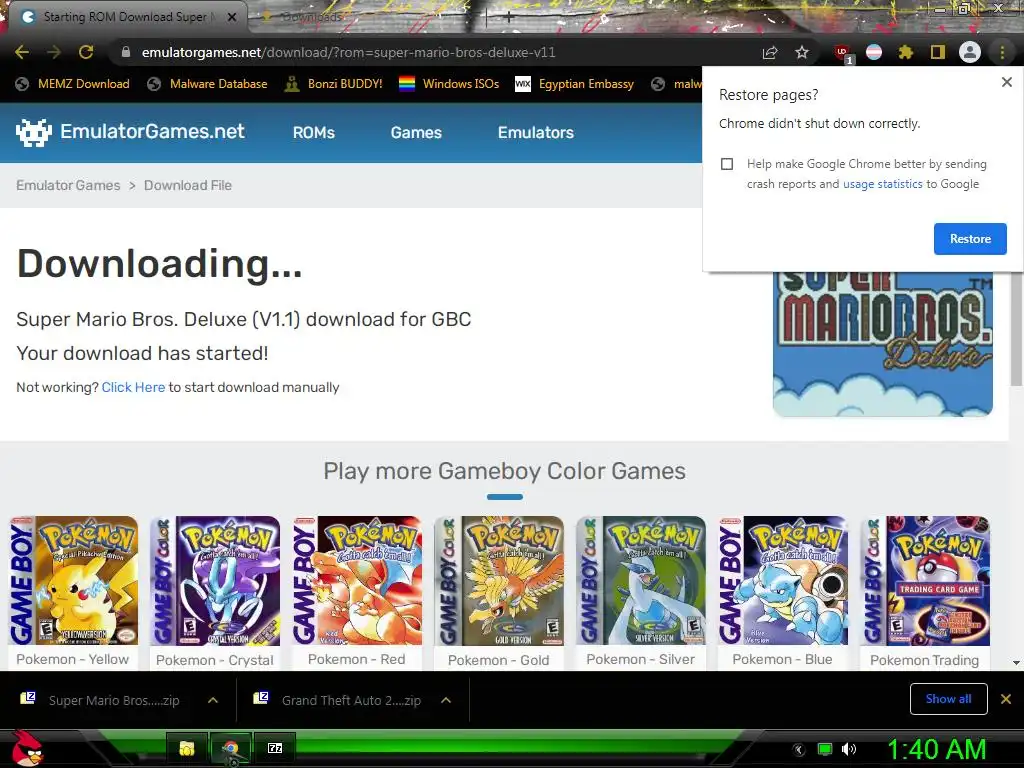Viewport: 1024px width, 768px height.
Task: Open the ROMs menu
Action: point(313,133)
